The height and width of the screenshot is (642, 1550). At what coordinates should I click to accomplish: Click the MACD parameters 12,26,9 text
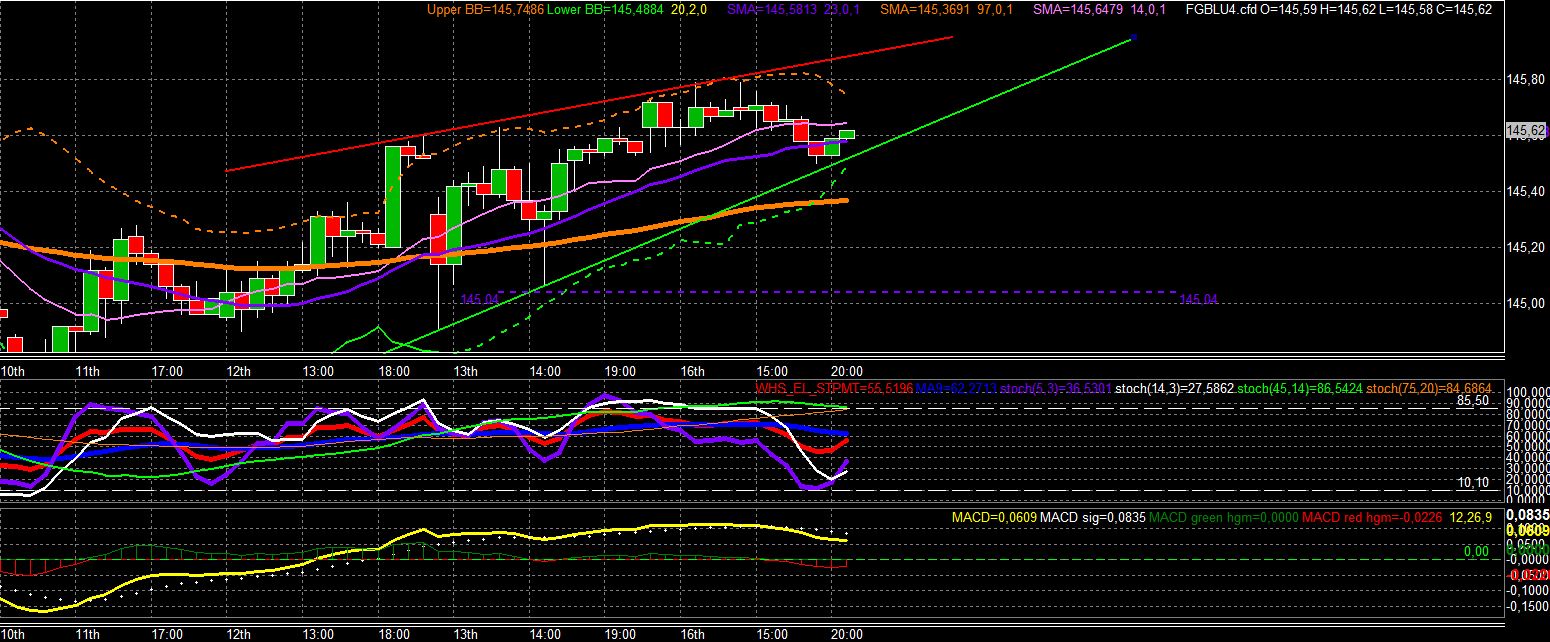pyautogui.click(x=1473, y=517)
